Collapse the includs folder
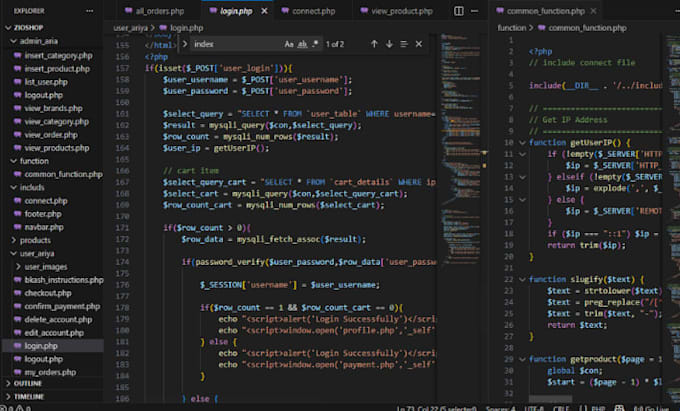 (x=13, y=187)
